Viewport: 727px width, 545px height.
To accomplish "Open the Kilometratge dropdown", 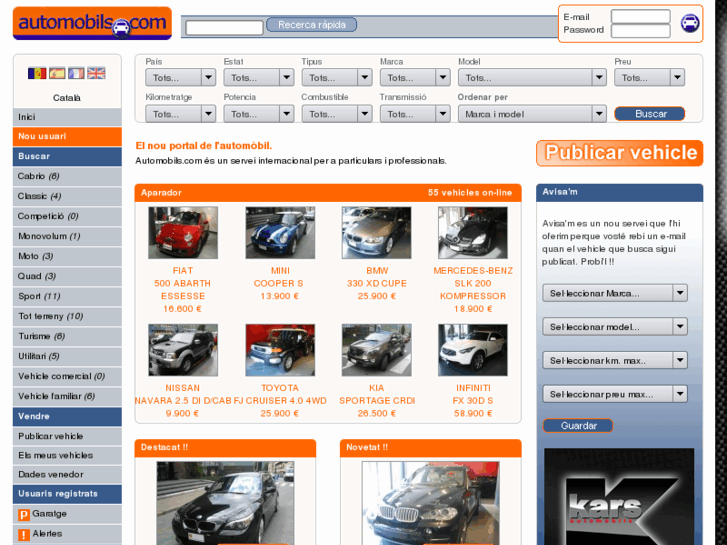I will [180, 114].
